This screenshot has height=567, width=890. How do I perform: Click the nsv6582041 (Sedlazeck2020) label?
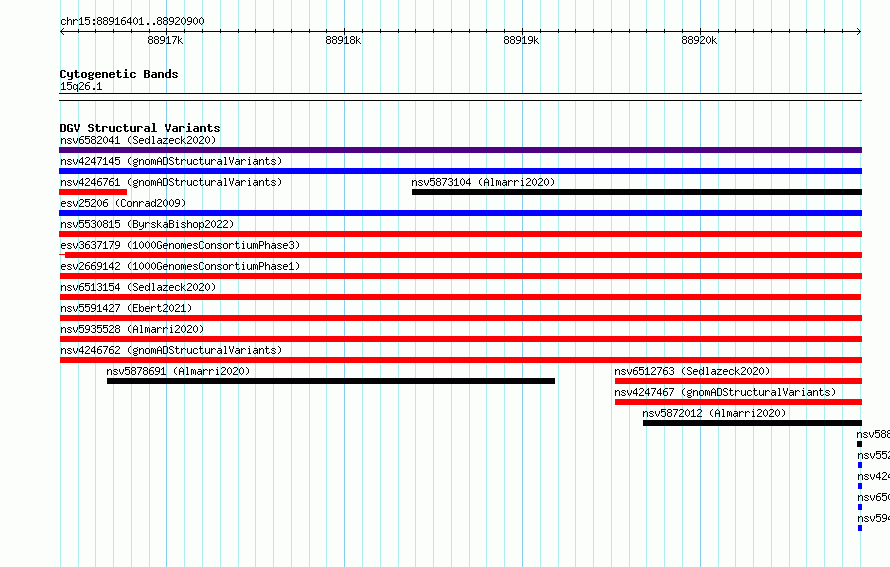pyautogui.click(x=138, y=140)
